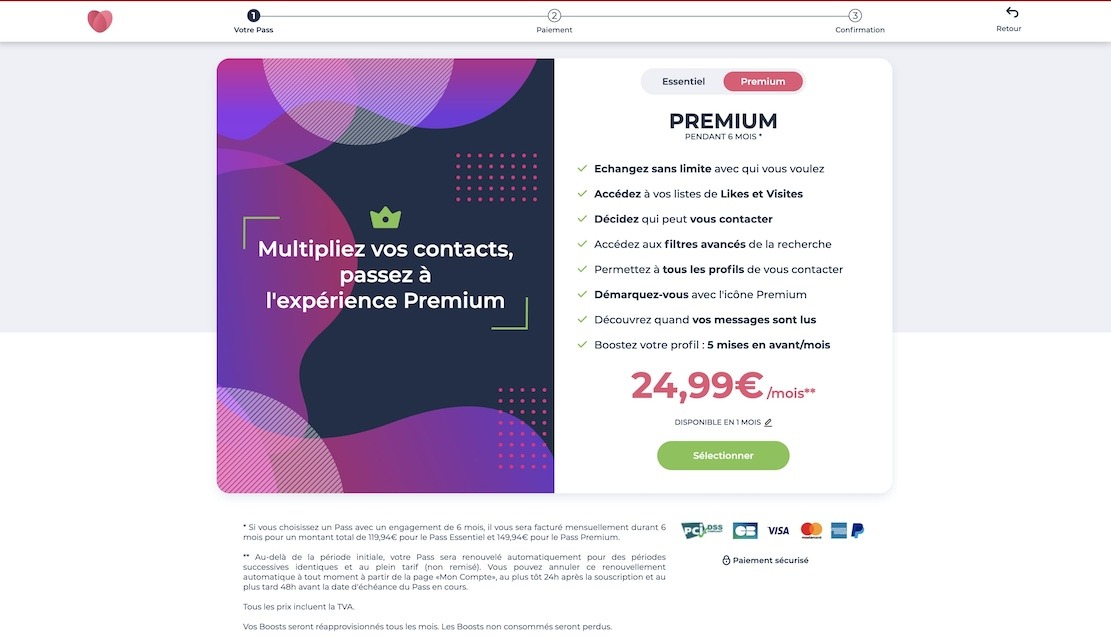Go to step 3 Confirmation
The width and height of the screenshot is (1111, 637).
click(x=855, y=16)
